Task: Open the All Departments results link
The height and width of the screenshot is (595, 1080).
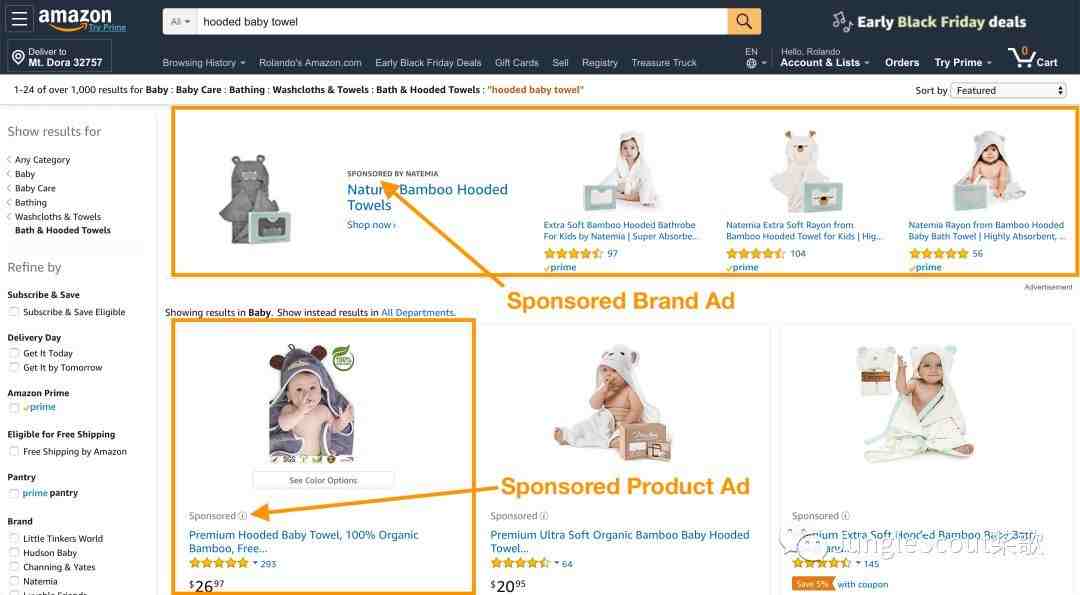Action: tap(418, 313)
